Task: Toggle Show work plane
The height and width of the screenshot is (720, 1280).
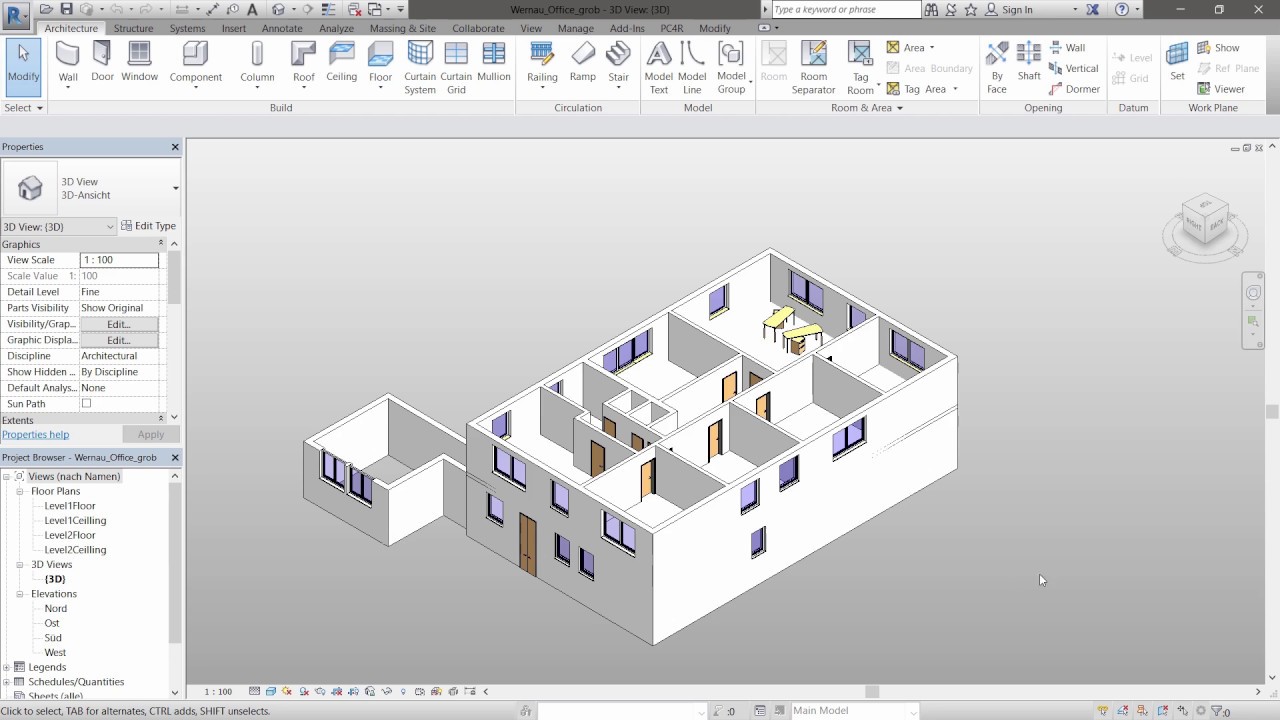Action: coord(1218,47)
